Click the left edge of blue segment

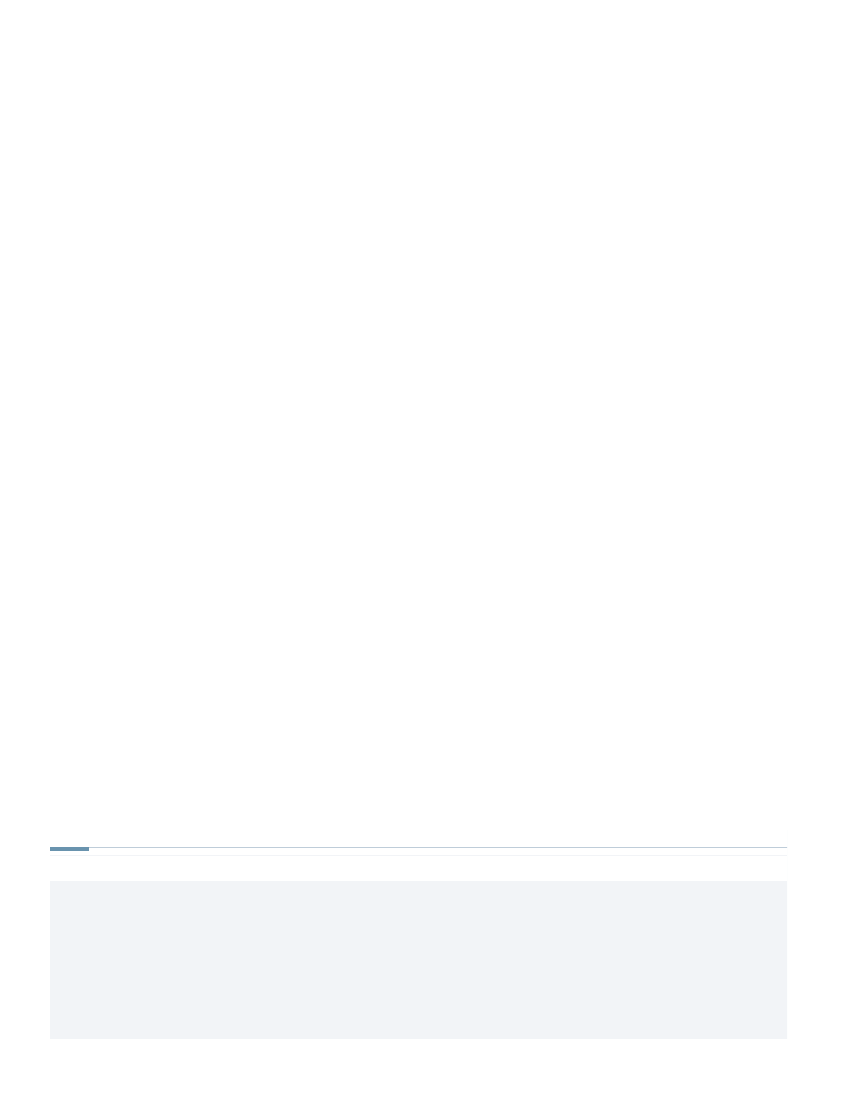point(50,849)
